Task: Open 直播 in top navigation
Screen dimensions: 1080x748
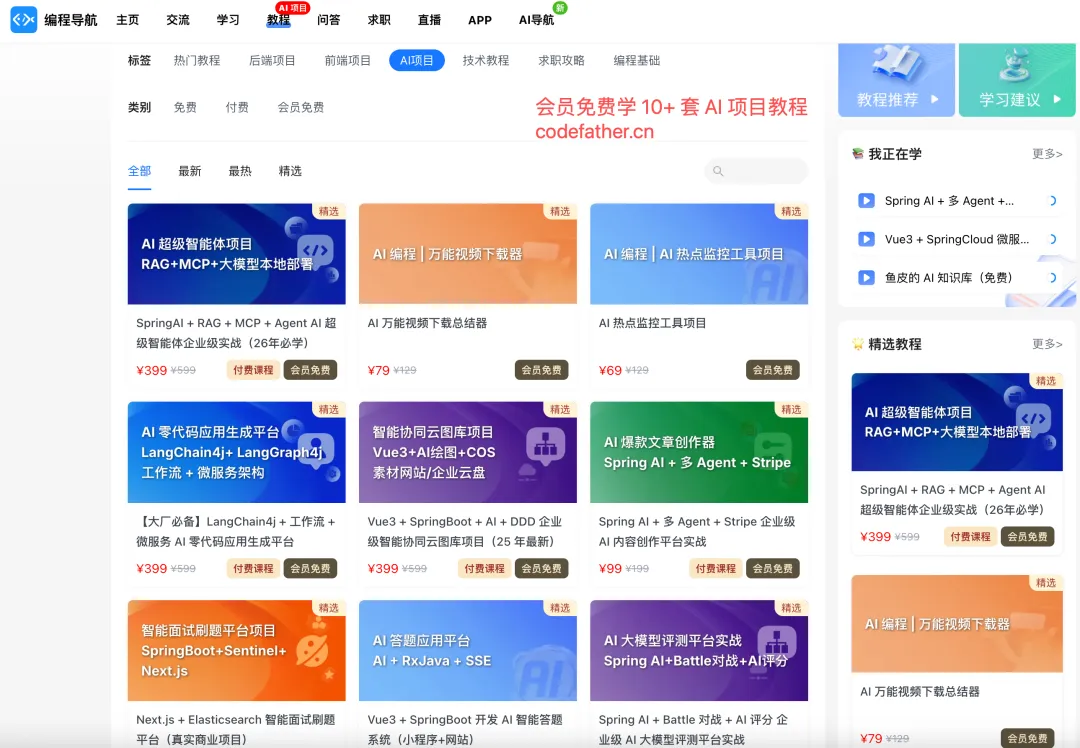Action: coord(429,20)
